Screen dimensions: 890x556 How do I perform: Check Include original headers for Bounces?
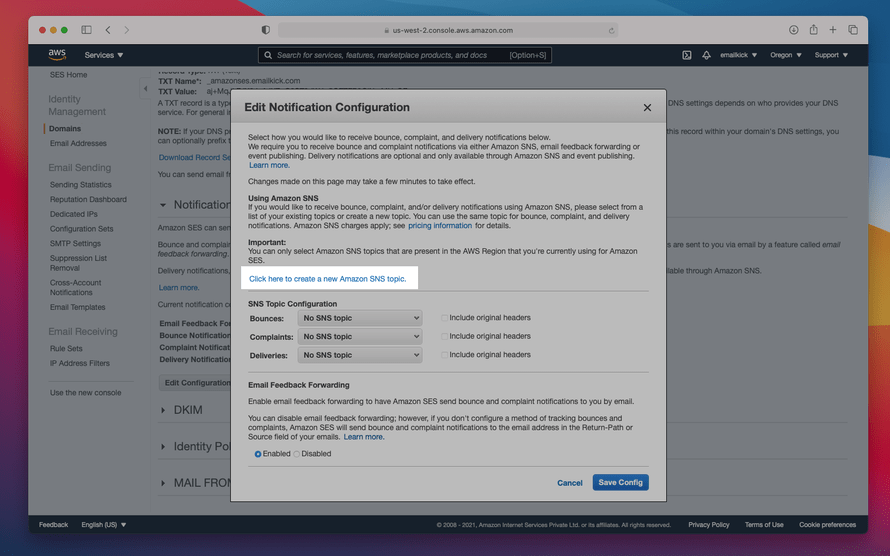tap(444, 318)
